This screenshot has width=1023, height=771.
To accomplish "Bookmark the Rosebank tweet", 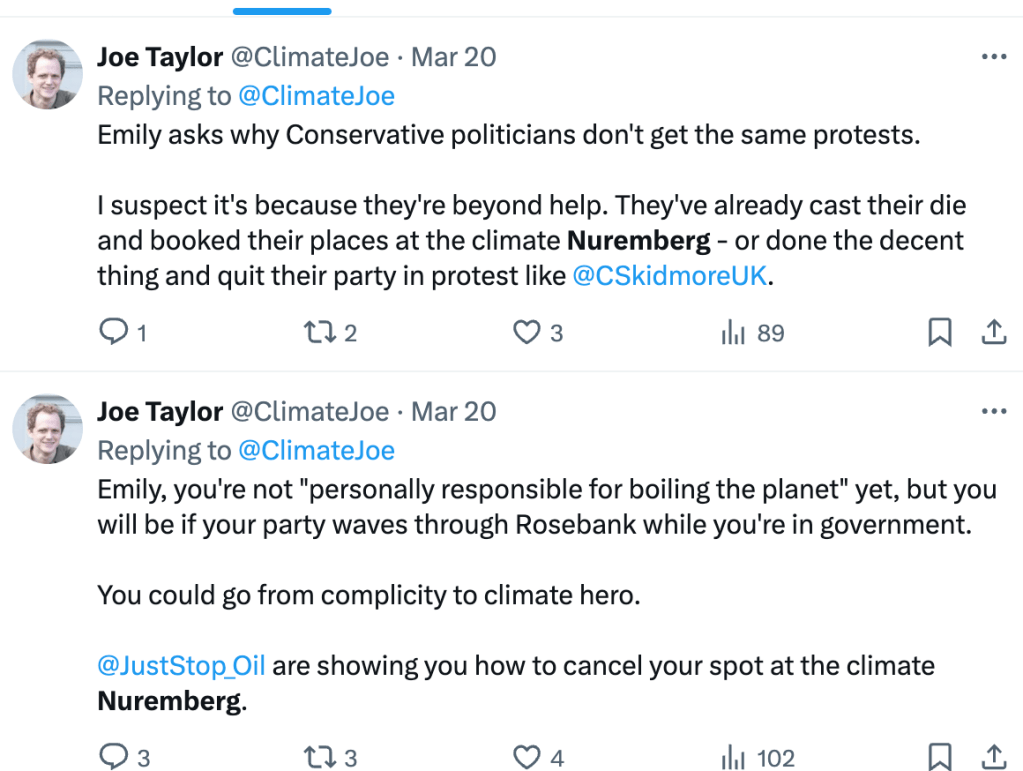I will pos(940,757).
